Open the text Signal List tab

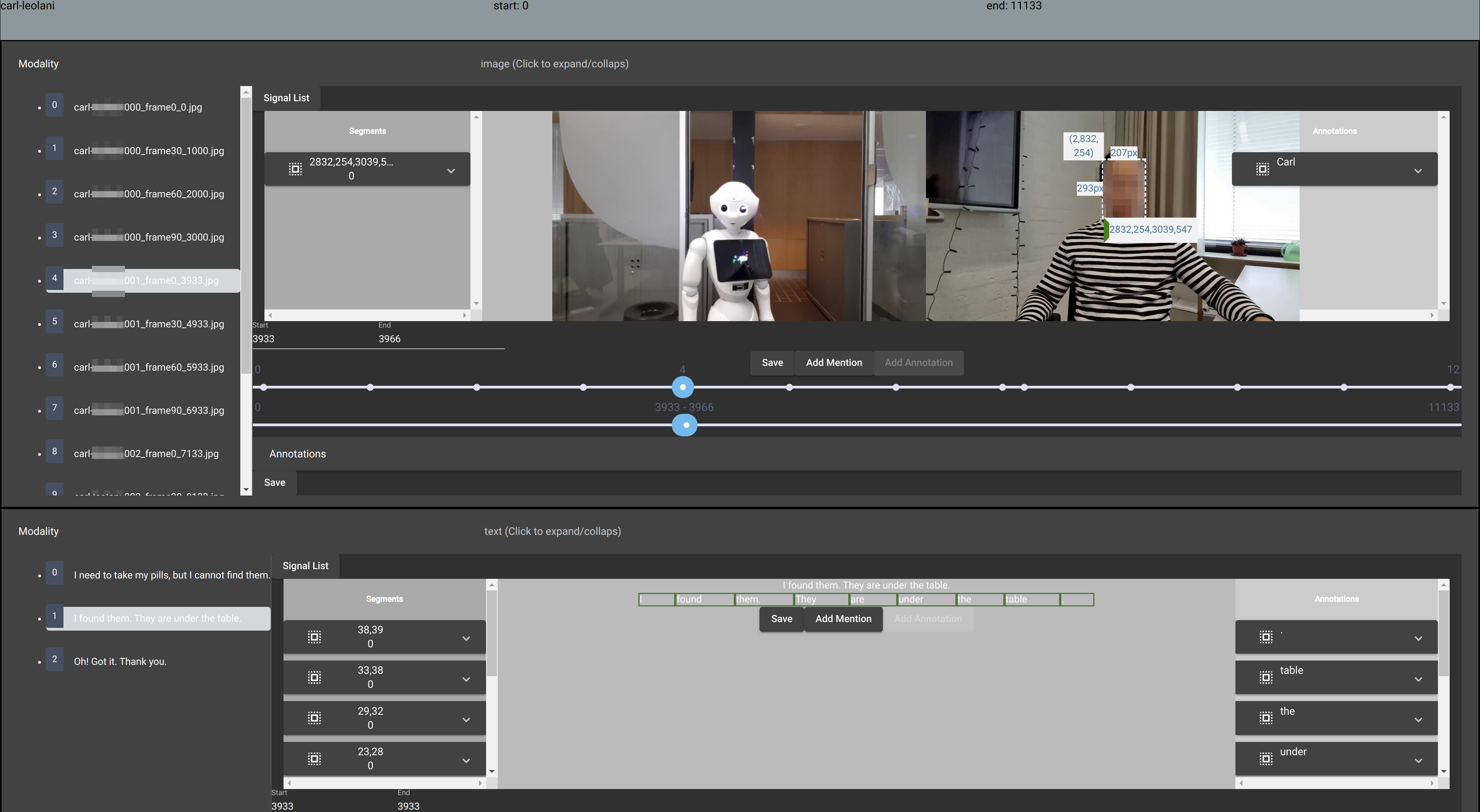(305, 566)
